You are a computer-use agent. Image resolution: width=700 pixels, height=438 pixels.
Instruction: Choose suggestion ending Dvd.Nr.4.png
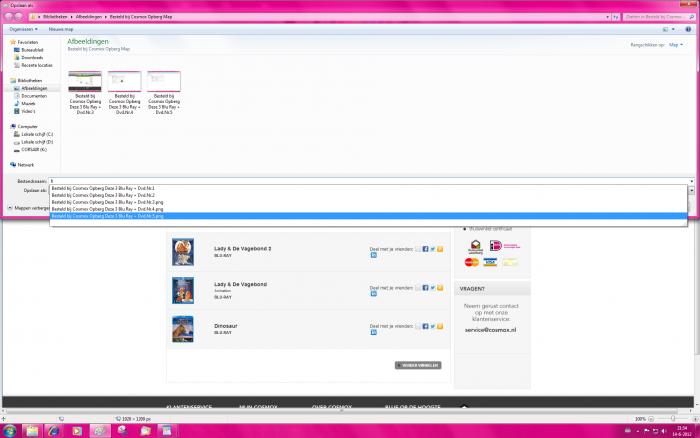pyautogui.click(x=368, y=209)
